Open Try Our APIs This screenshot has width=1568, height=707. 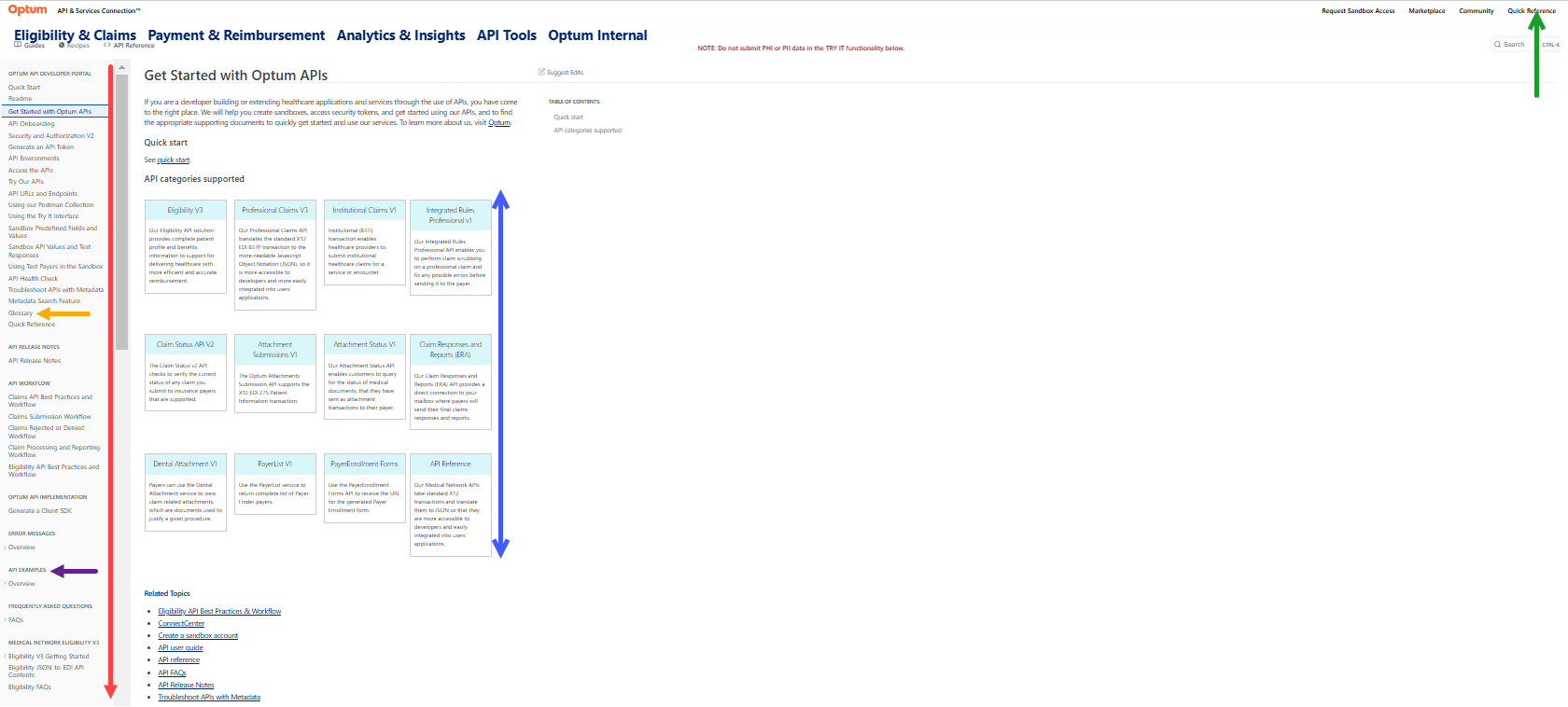pos(26,182)
